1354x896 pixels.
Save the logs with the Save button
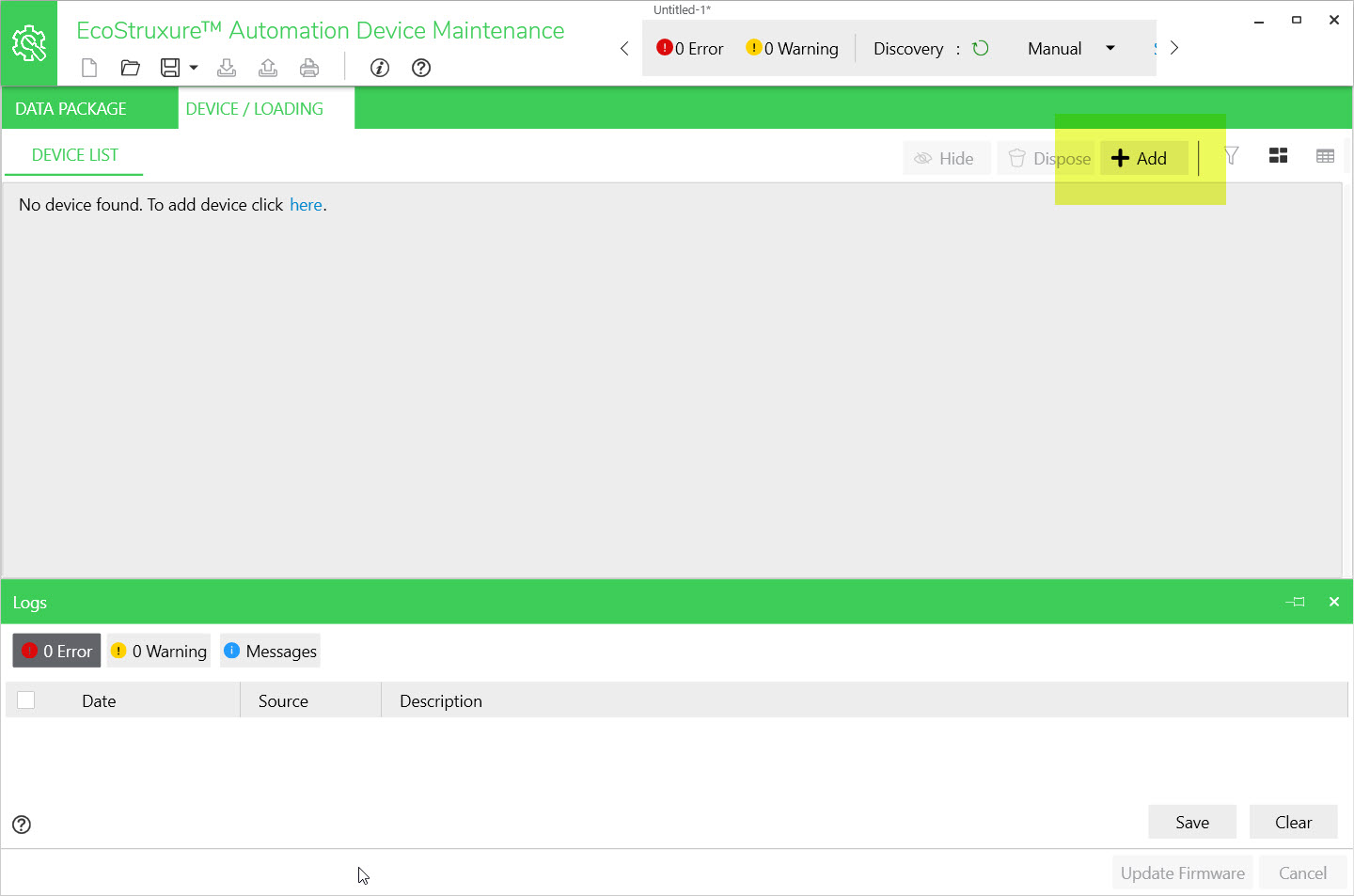(1192, 822)
